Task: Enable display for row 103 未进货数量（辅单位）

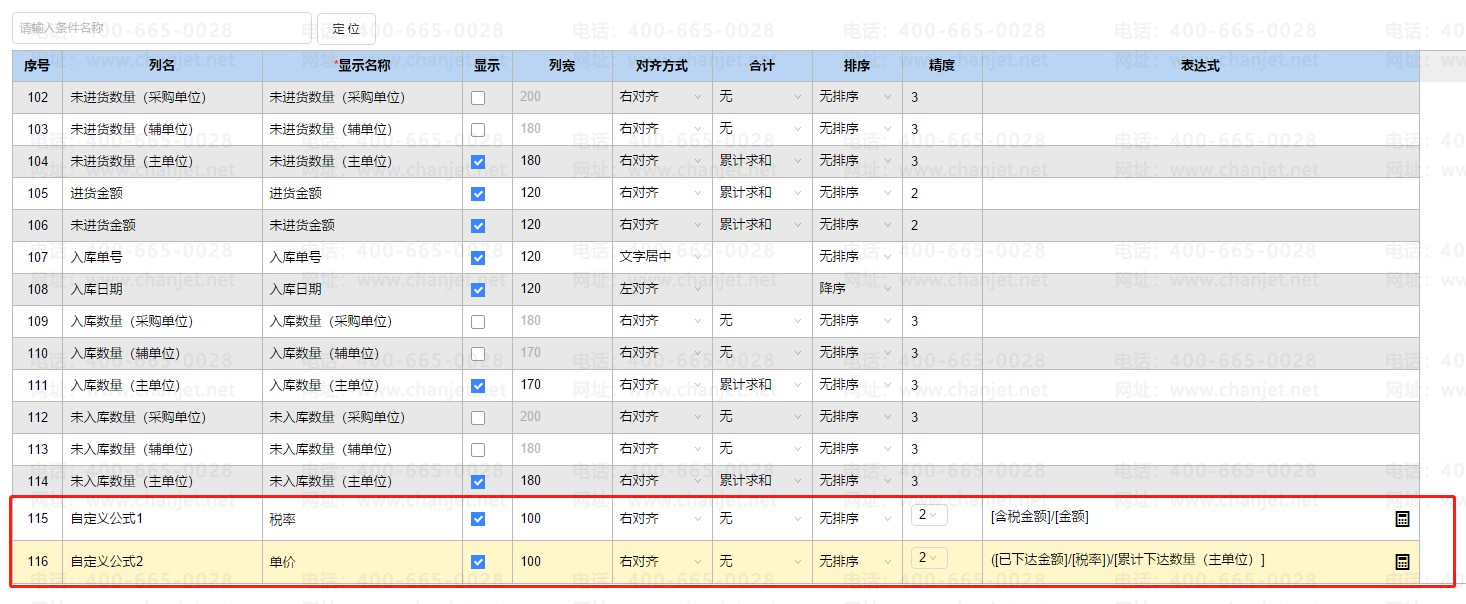Action: point(478,130)
